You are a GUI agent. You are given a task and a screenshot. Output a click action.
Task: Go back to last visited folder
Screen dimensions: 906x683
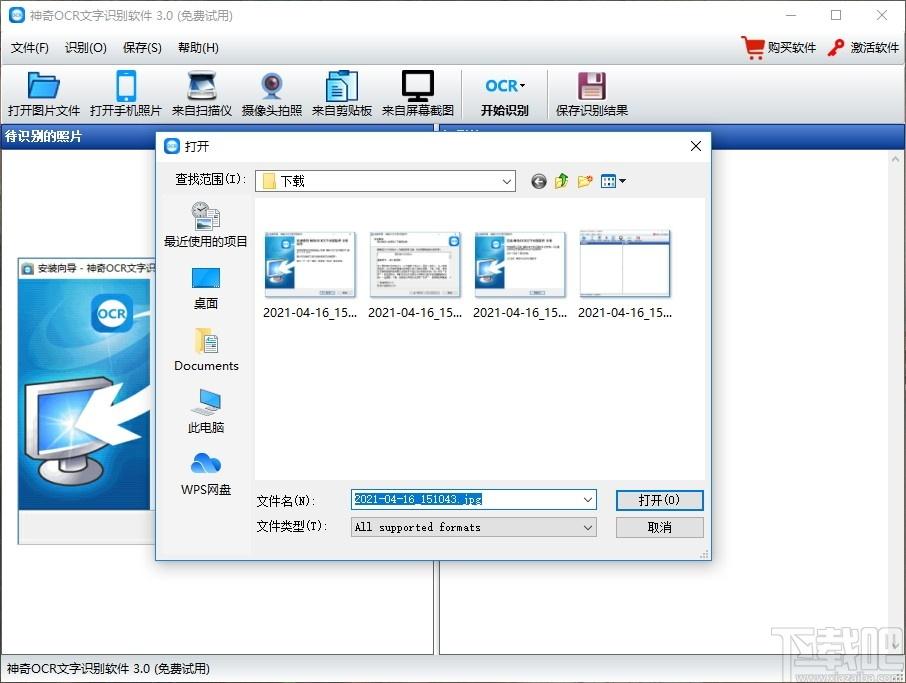pyautogui.click(x=539, y=181)
